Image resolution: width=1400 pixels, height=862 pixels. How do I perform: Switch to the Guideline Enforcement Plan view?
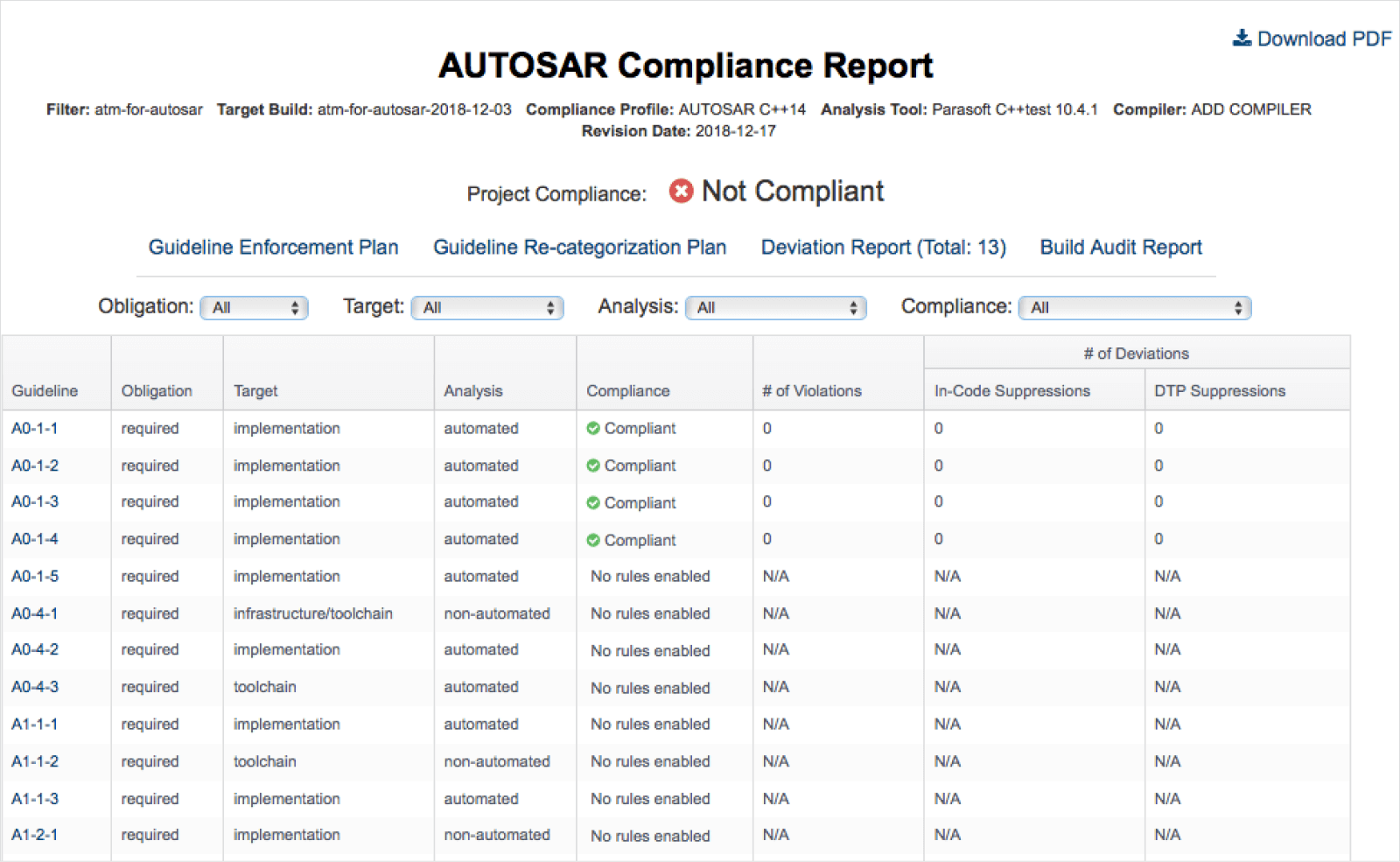click(x=273, y=247)
